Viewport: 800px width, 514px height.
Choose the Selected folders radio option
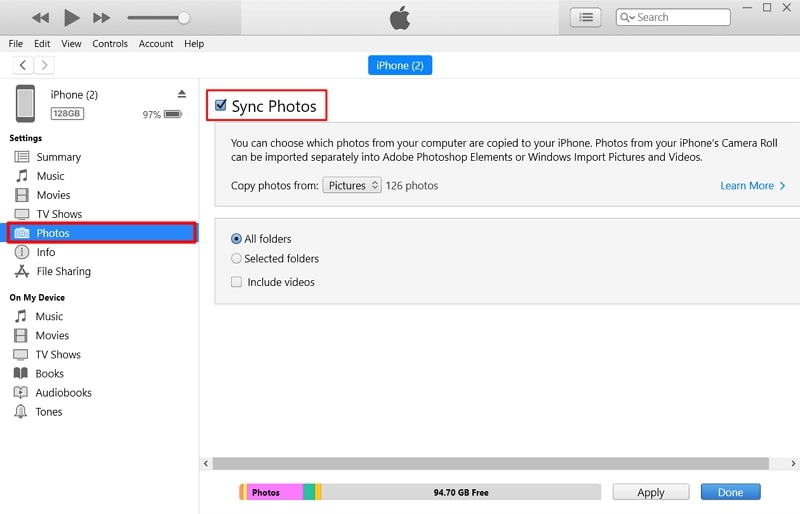point(236,258)
